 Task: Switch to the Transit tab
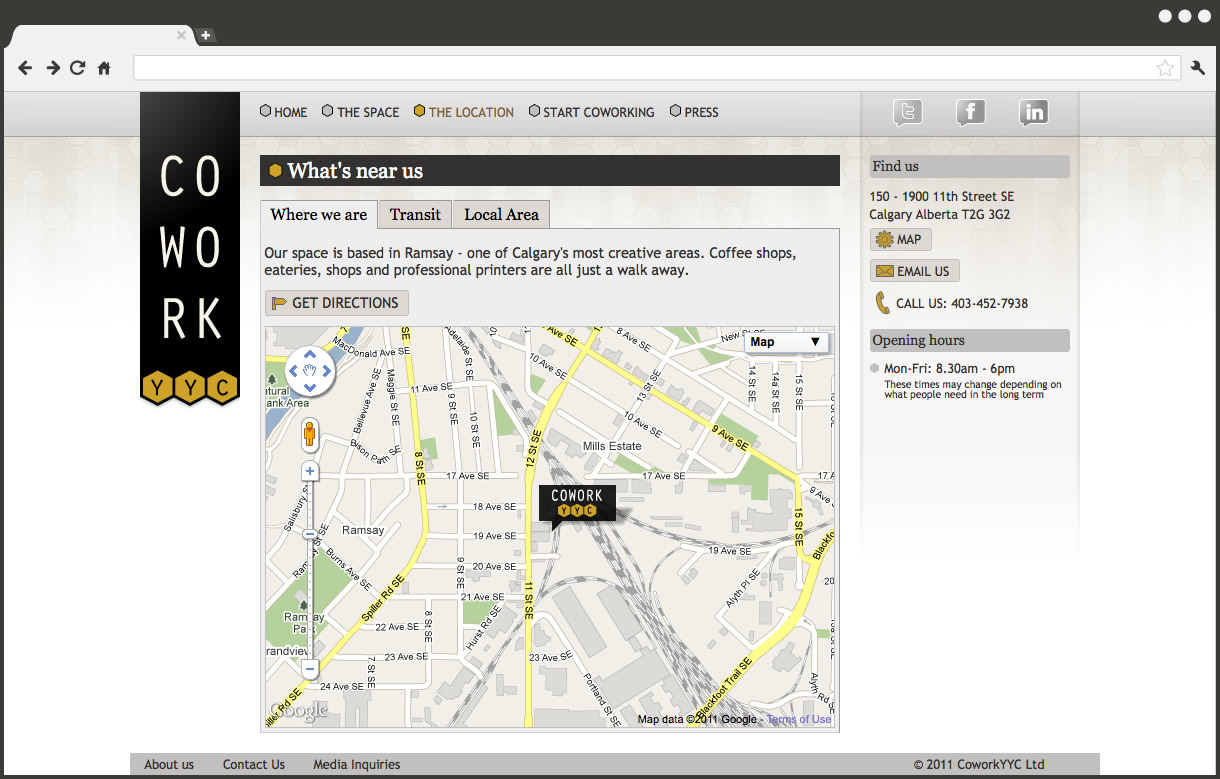pos(415,215)
